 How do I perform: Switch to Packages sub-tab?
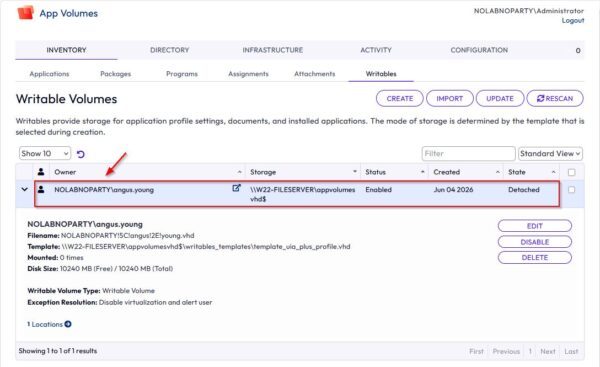coord(116,74)
